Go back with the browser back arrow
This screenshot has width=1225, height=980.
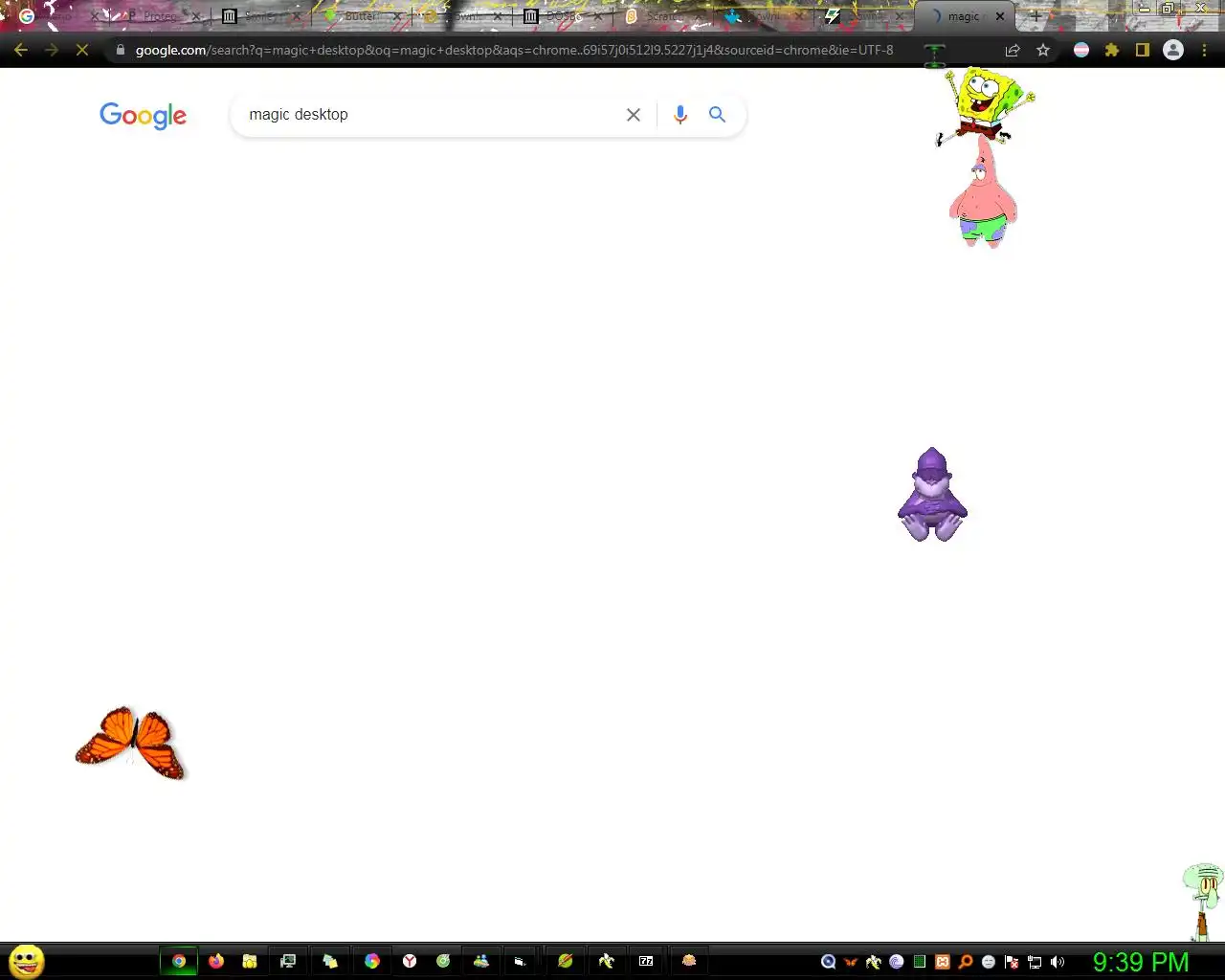(x=21, y=50)
